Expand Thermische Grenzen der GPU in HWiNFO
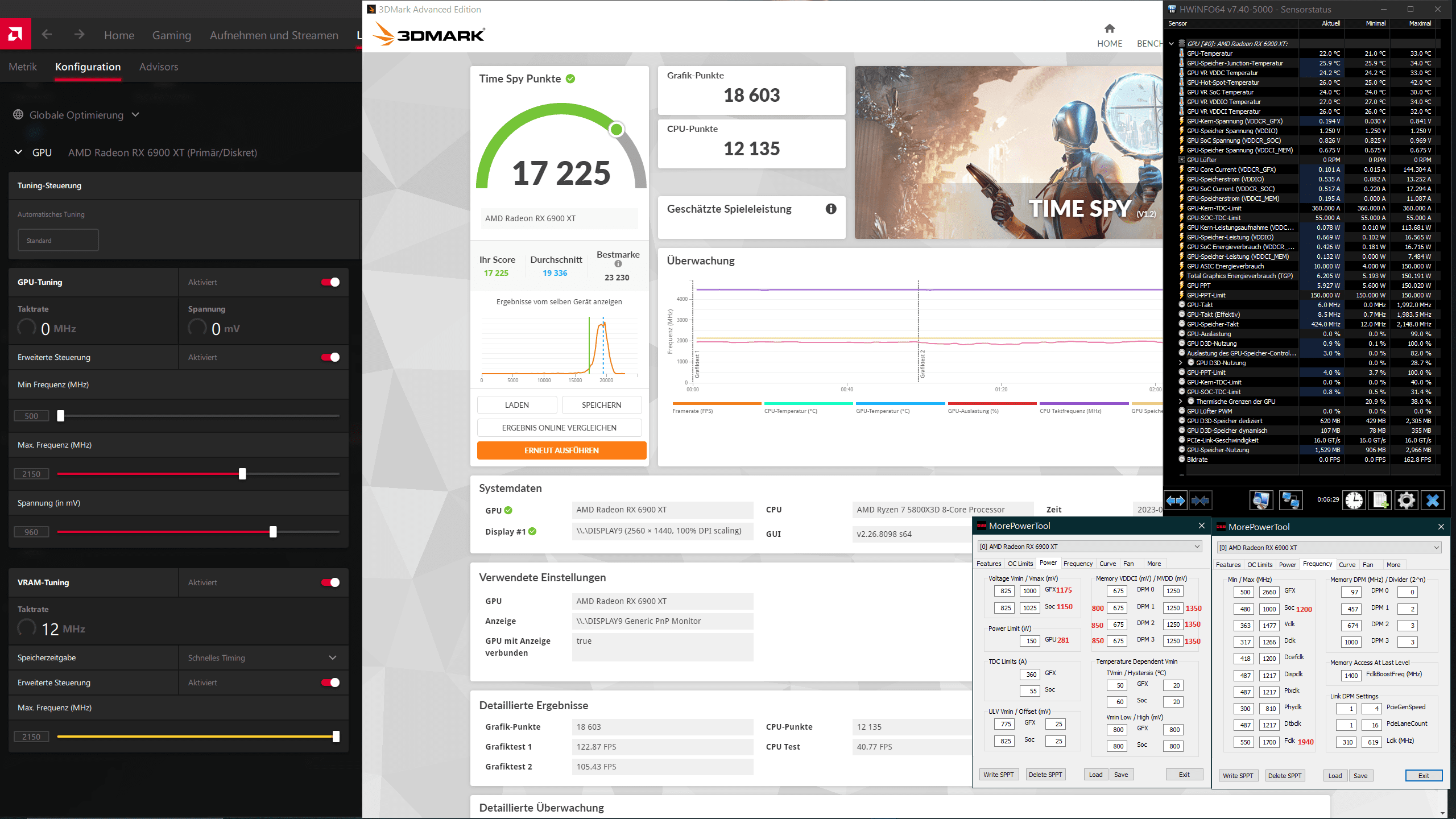Image resolution: width=1456 pixels, height=819 pixels. pos(1180,402)
